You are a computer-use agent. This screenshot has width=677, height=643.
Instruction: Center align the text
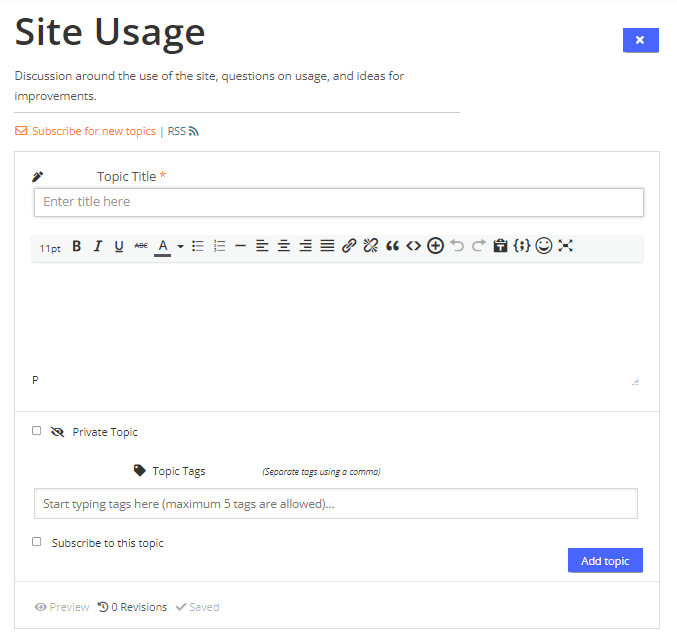click(284, 246)
